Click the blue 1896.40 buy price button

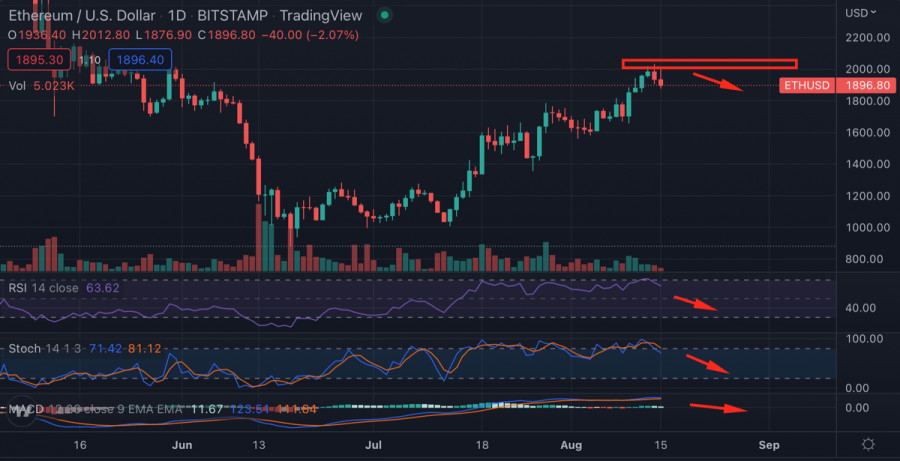pos(139,60)
